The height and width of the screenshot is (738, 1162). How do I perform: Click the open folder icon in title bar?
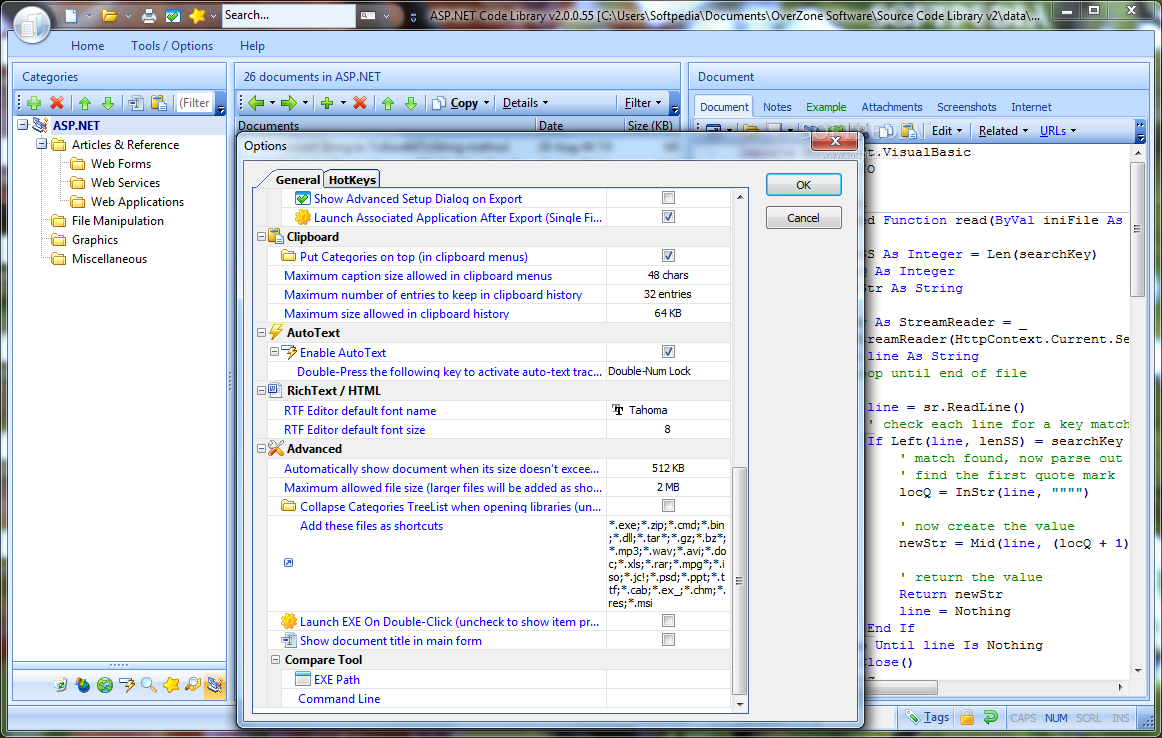click(x=110, y=15)
